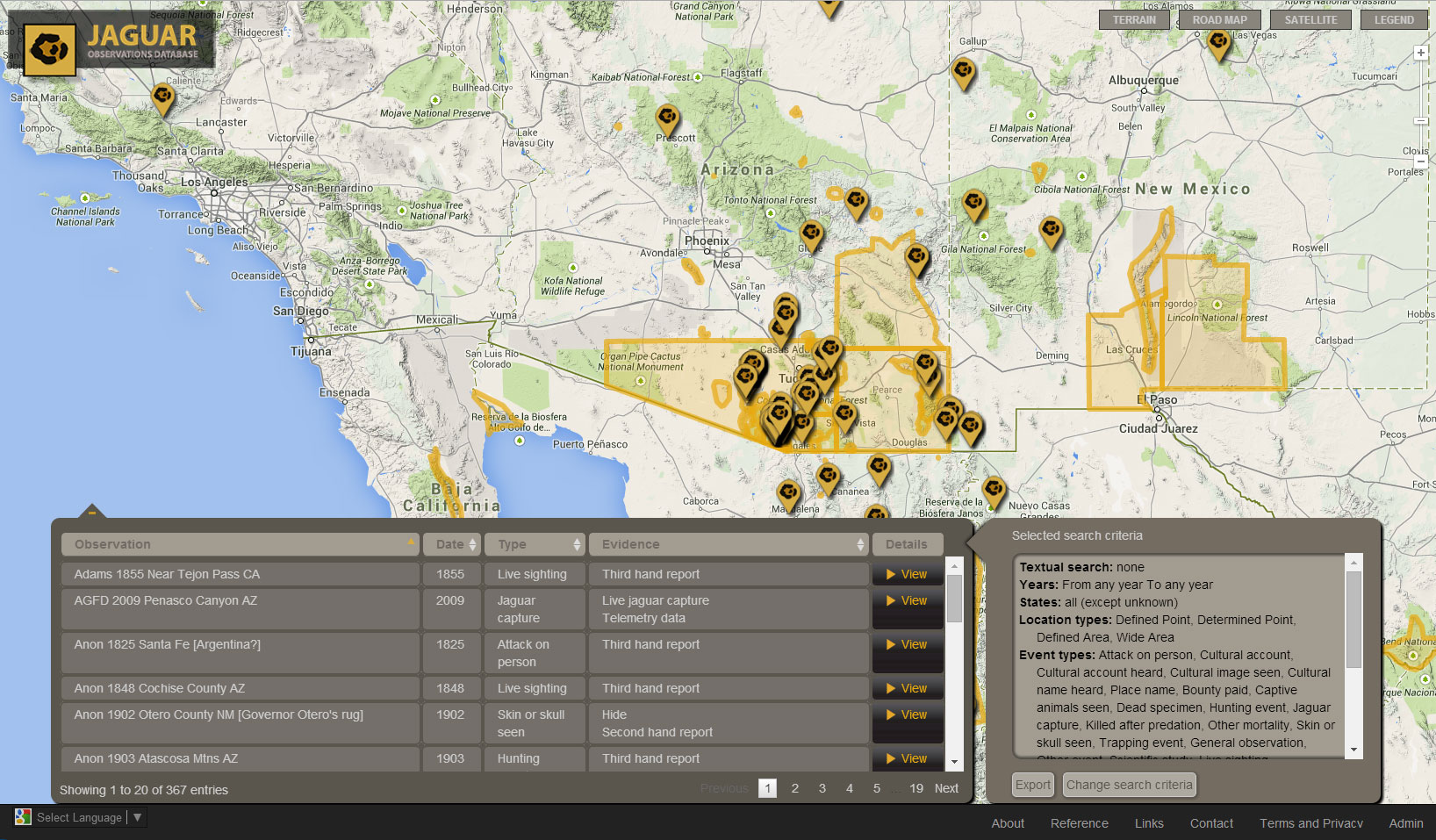Select the 'Anon 1848 Cochise County AZ' observation
Viewport: 1436px width, 840px height.
pos(241,688)
